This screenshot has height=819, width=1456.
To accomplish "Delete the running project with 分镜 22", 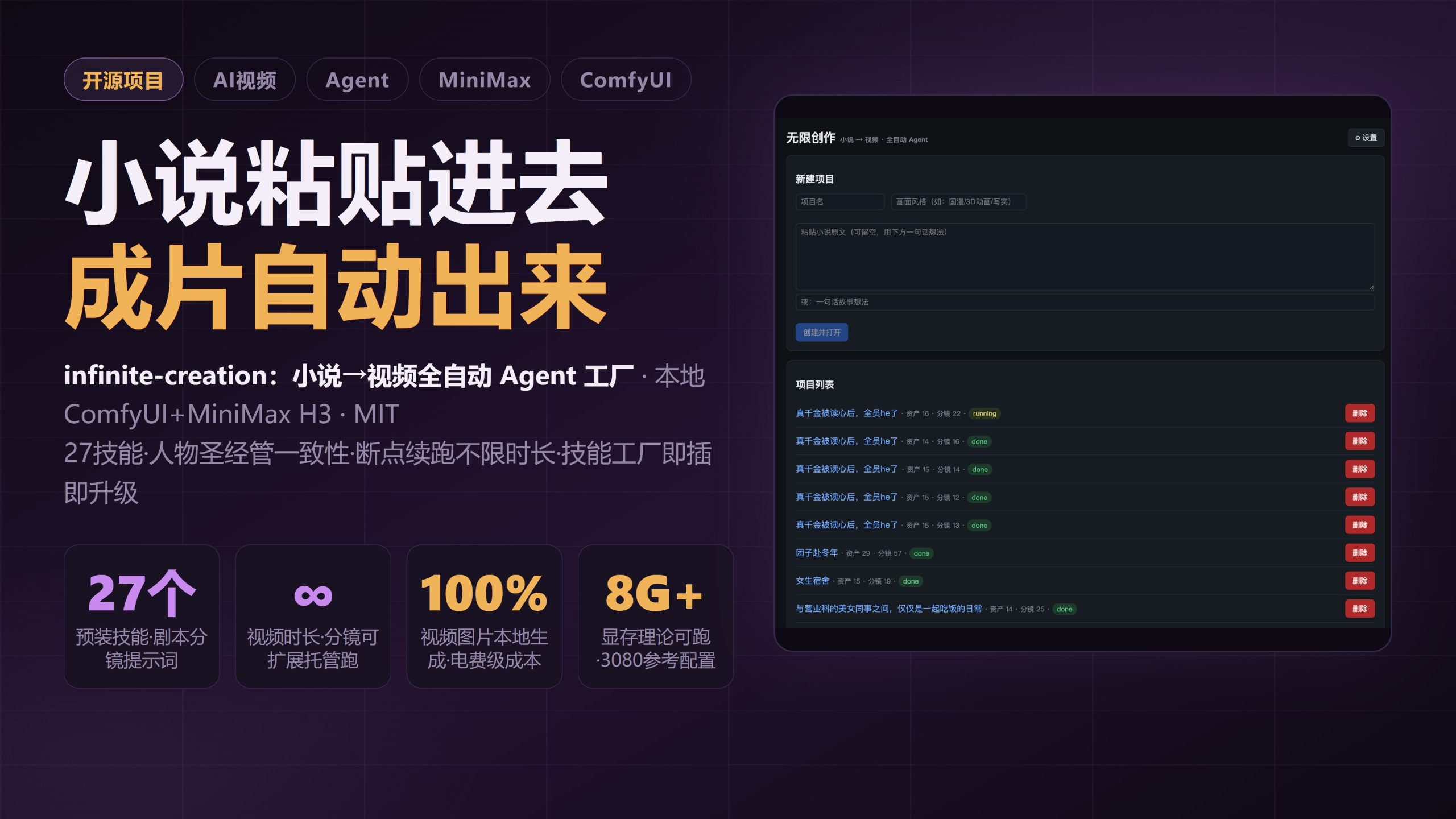I will [x=1359, y=413].
